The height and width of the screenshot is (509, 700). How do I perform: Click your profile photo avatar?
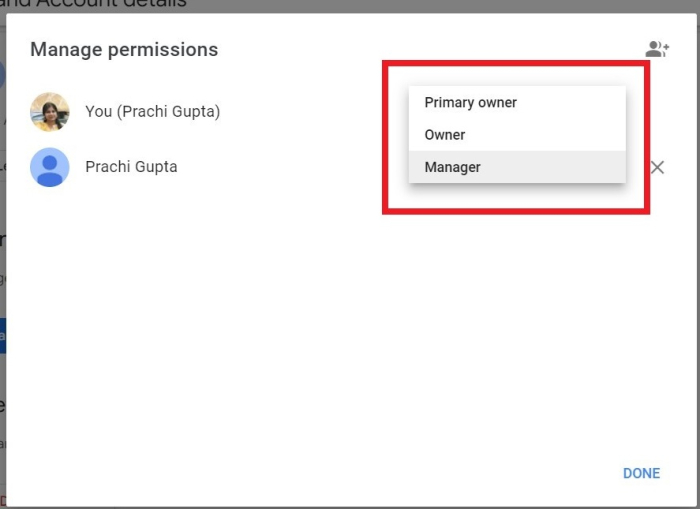(x=50, y=112)
